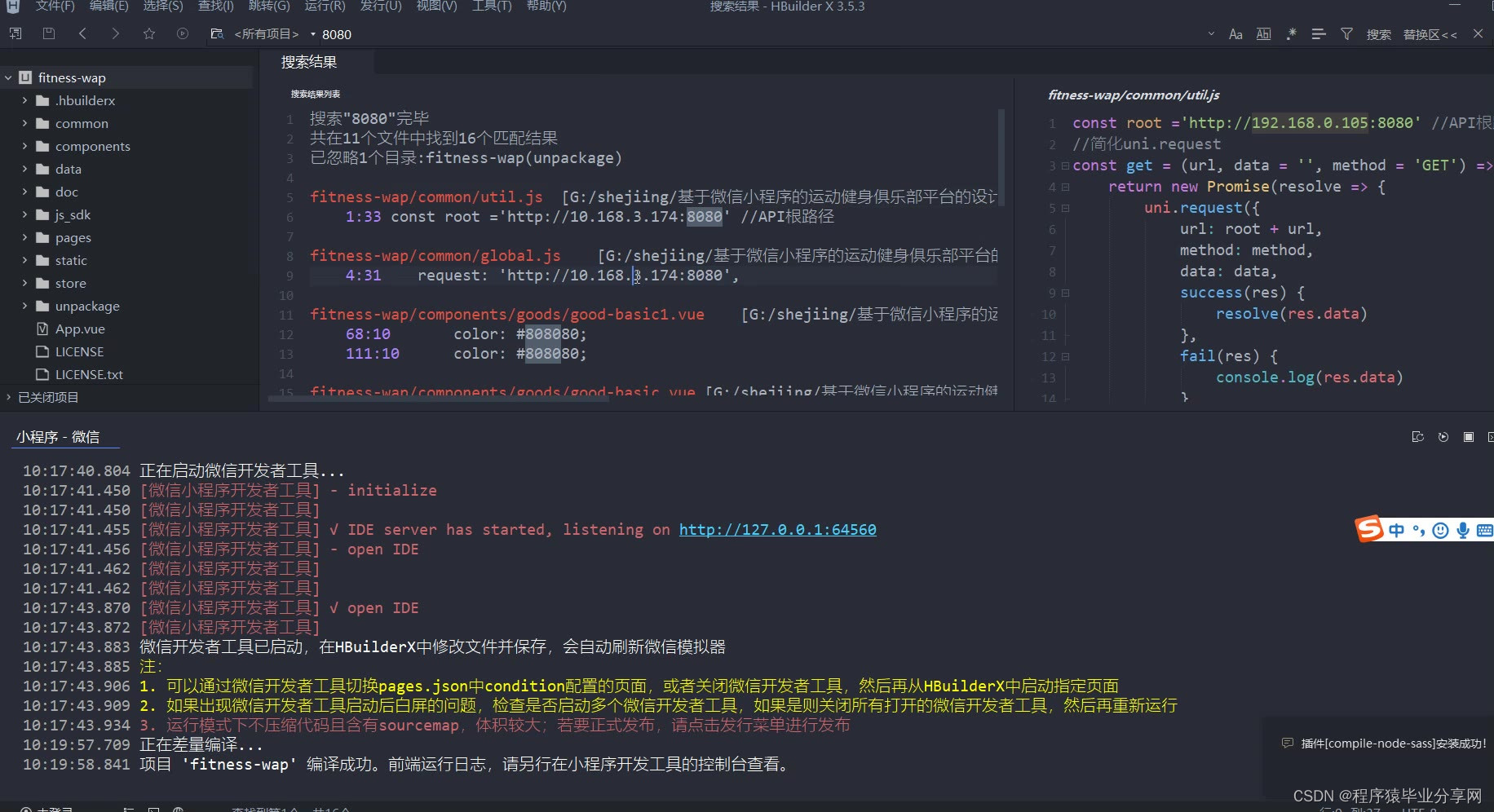This screenshot has height=812, width=1494.
Task: Click the 搜索 button
Action: (1379, 34)
